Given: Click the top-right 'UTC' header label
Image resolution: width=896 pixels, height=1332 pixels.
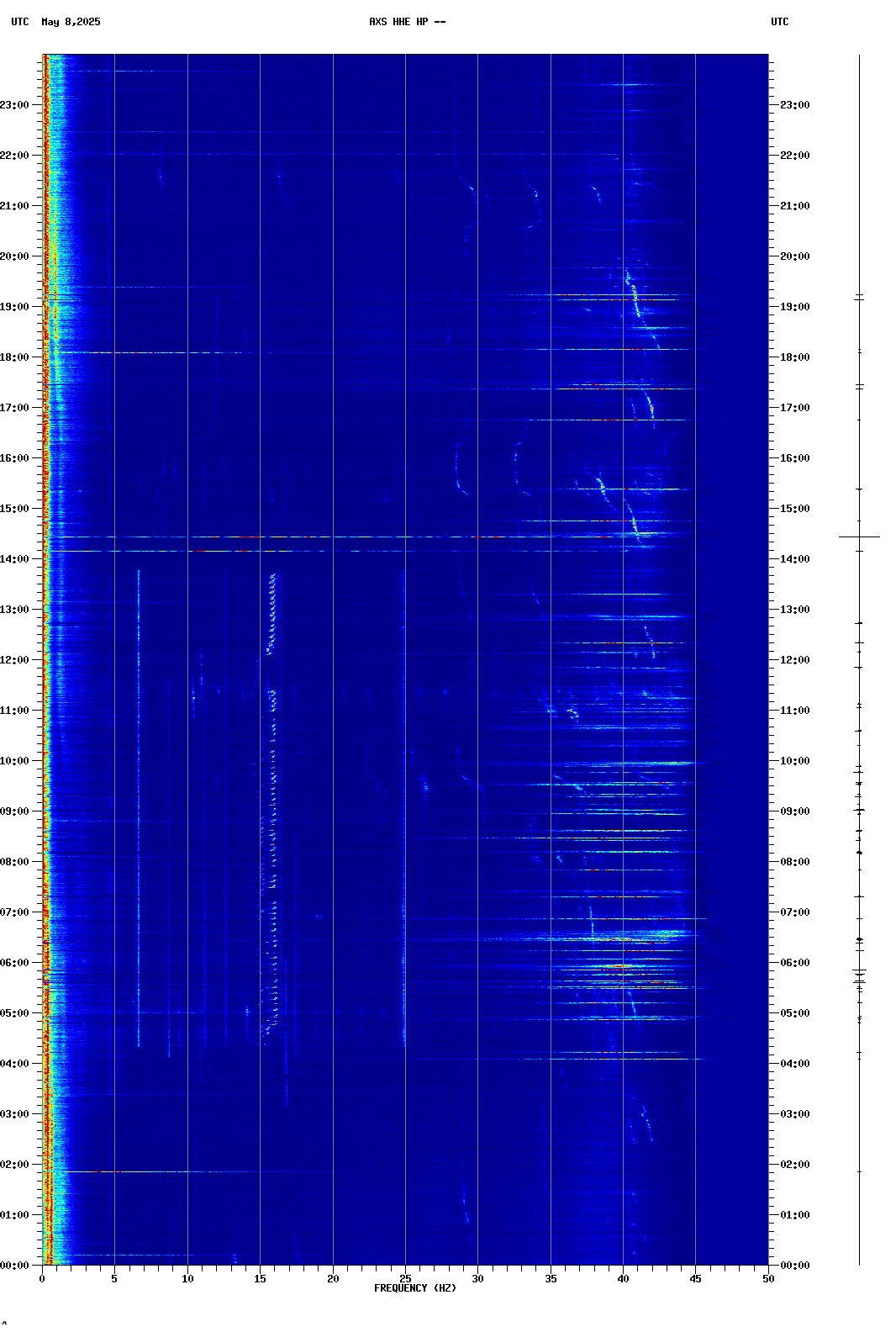Looking at the screenshot, I should click(x=780, y=22).
